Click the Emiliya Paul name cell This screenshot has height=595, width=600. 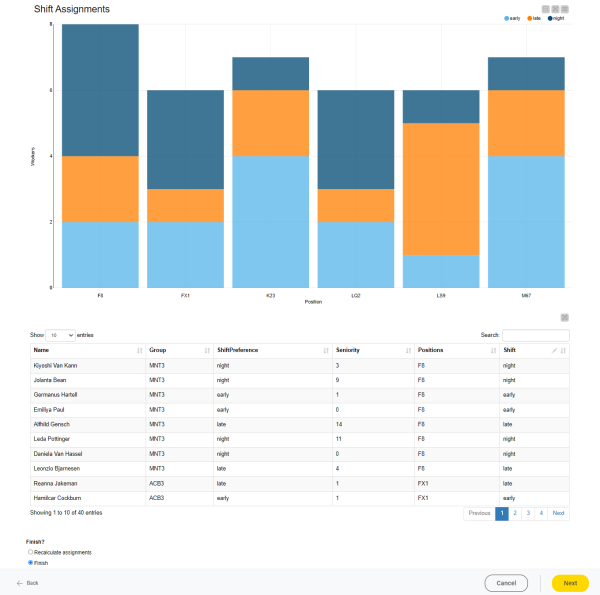tap(88, 410)
